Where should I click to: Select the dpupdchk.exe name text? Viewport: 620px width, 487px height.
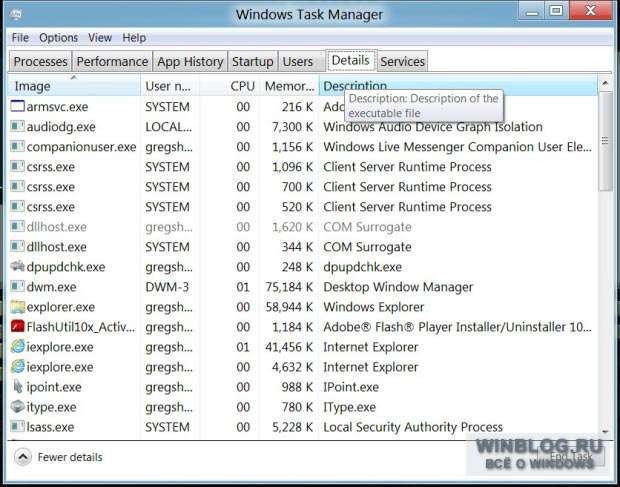pos(66,267)
